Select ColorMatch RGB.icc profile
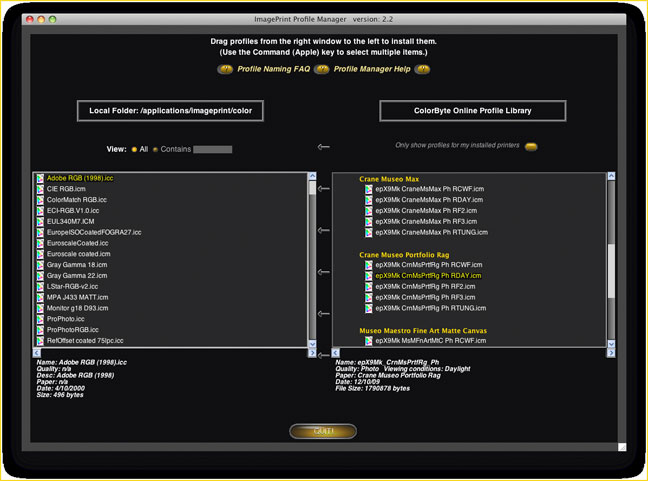Image resolution: width=648 pixels, height=481 pixels. (x=76, y=200)
